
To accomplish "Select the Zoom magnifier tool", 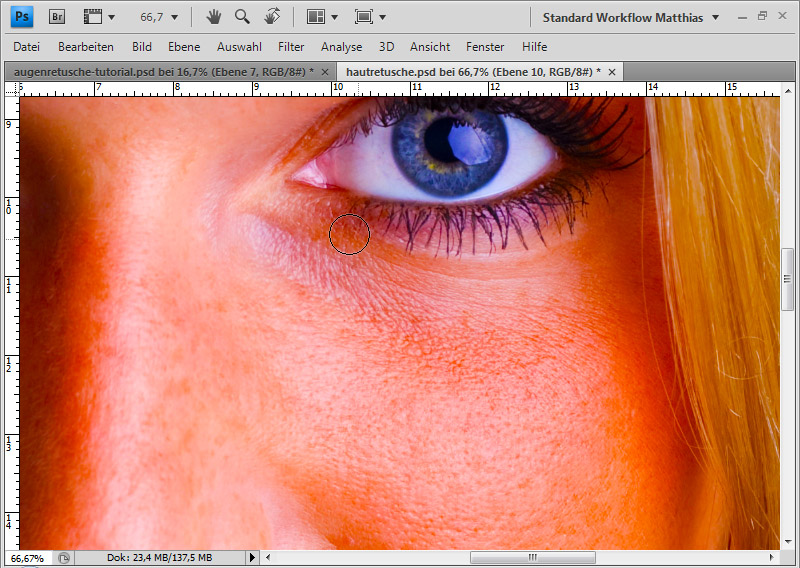I will point(242,17).
